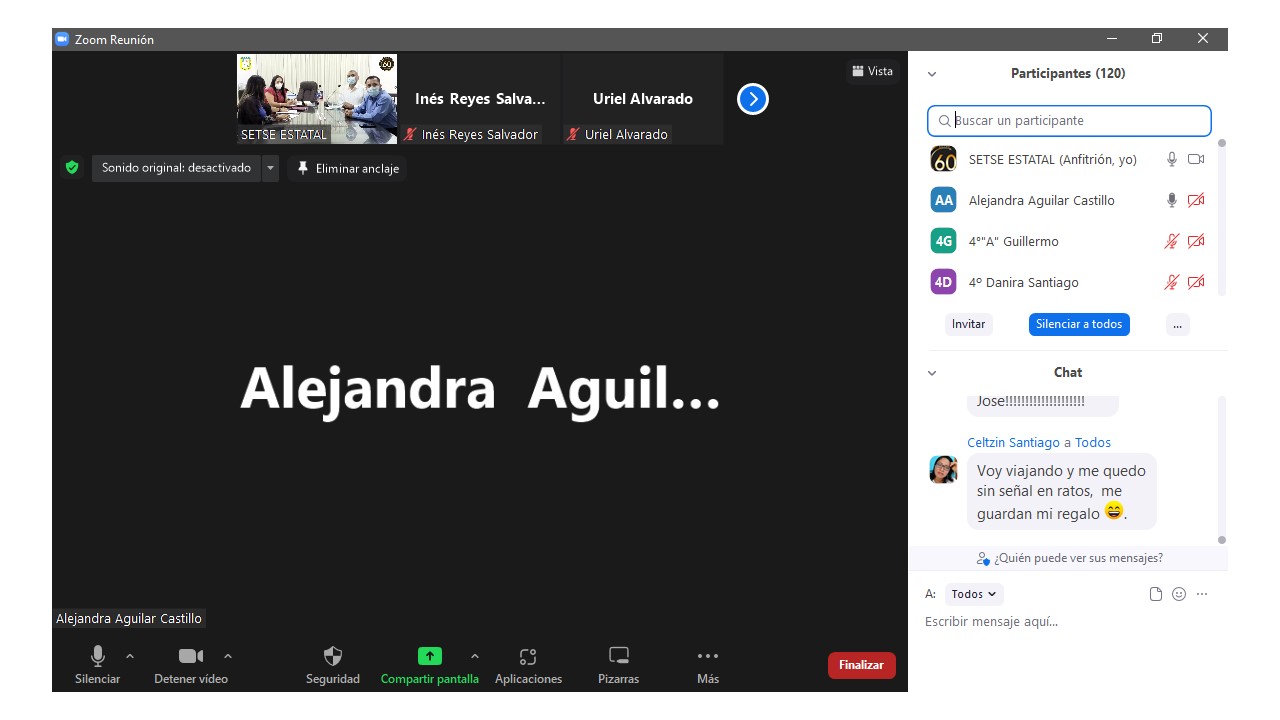This screenshot has width=1280, height=720.
Task: Open the Seguridad shield icon
Action: pos(333,656)
